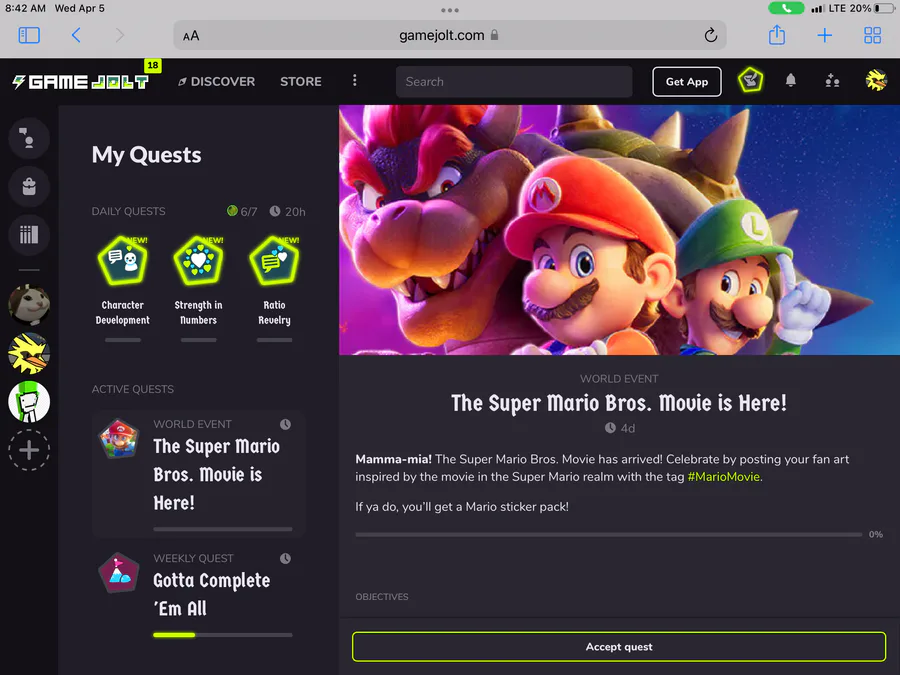Open the Discover menu item
Image resolution: width=900 pixels, height=675 pixels.
tap(216, 82)
